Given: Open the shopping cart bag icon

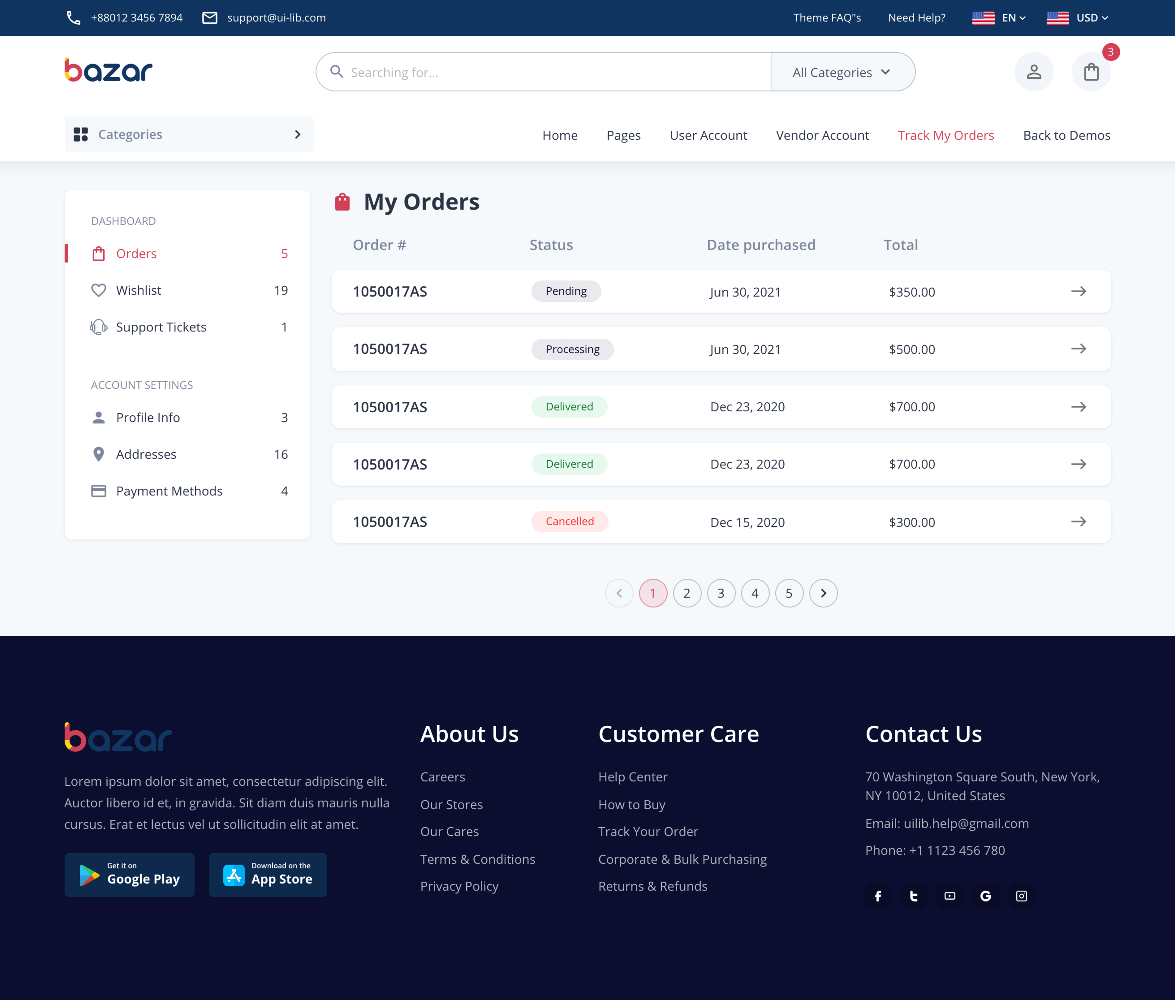Looking at the screenshot, I should (1091, 72).
